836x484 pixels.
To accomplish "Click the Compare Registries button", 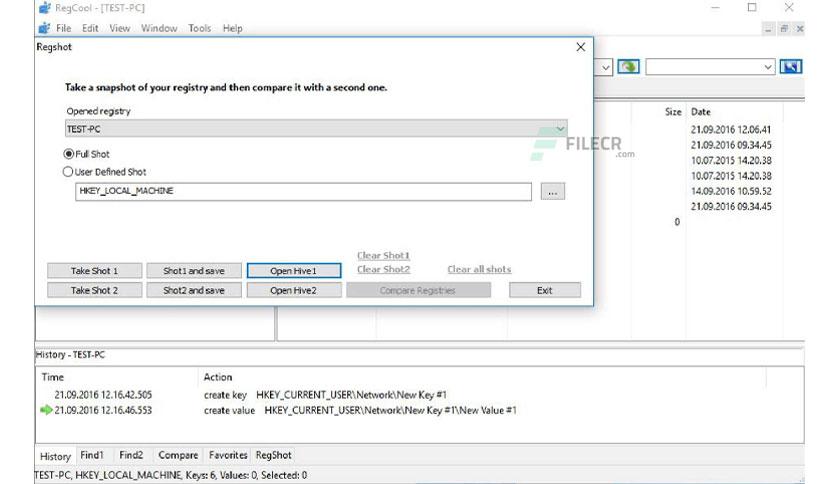I will [418, 290].
